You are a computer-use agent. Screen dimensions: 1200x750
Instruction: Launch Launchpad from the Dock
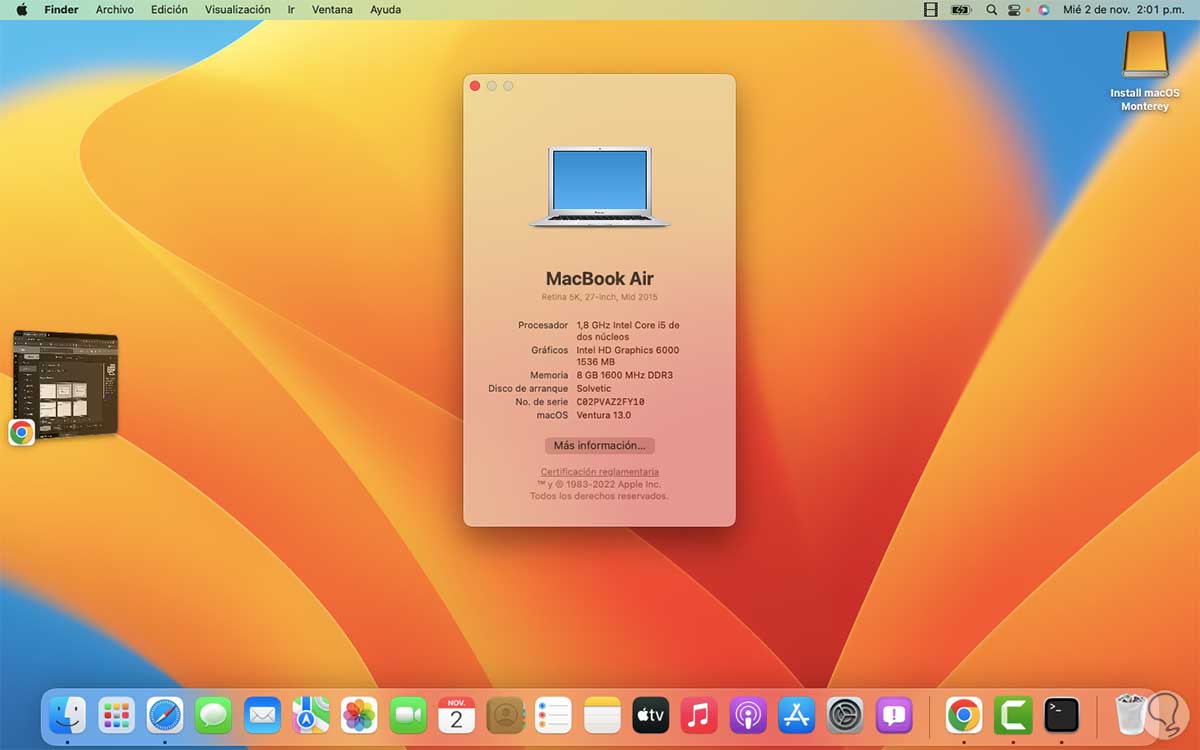(117, 716)
